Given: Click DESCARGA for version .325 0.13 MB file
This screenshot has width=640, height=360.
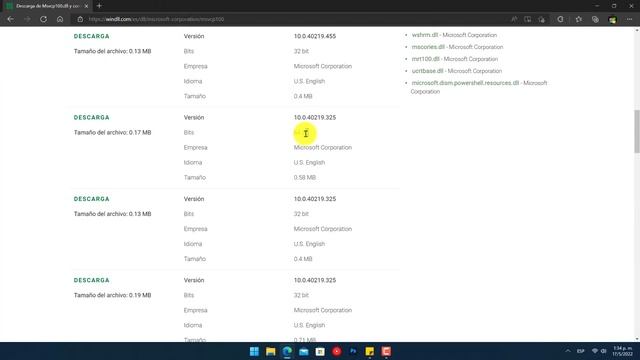Looking at the screenshot, I should [91, 199].
